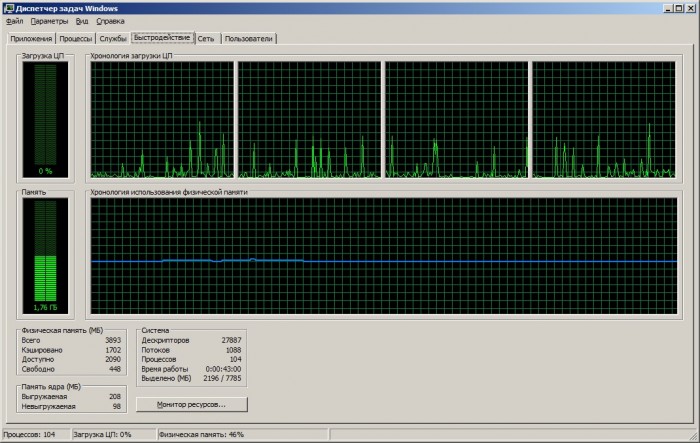This screenshot has width=700, height=443.
Task: Open the Файл menu
Action: 15,21
